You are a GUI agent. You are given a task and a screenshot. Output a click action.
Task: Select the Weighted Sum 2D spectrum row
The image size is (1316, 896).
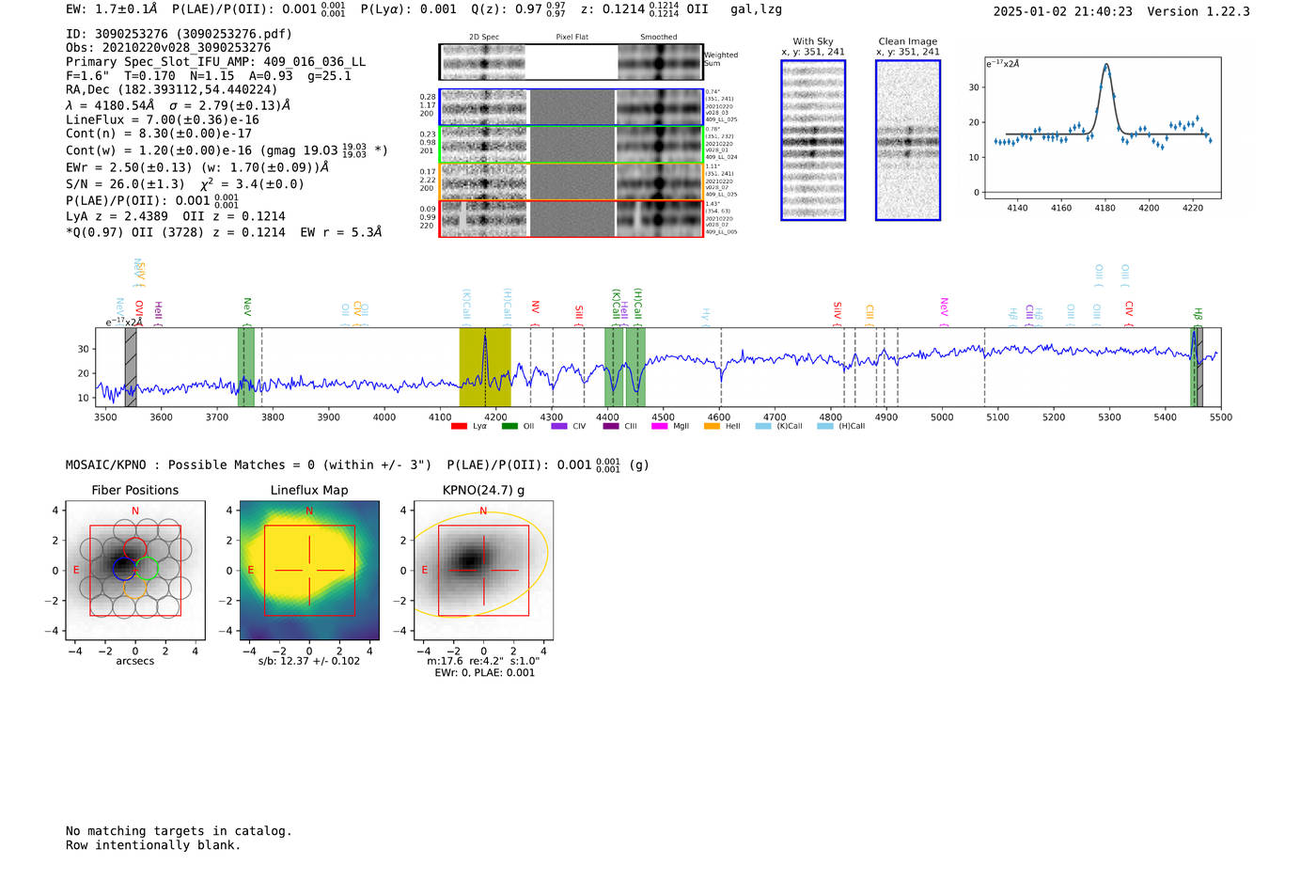571,62
